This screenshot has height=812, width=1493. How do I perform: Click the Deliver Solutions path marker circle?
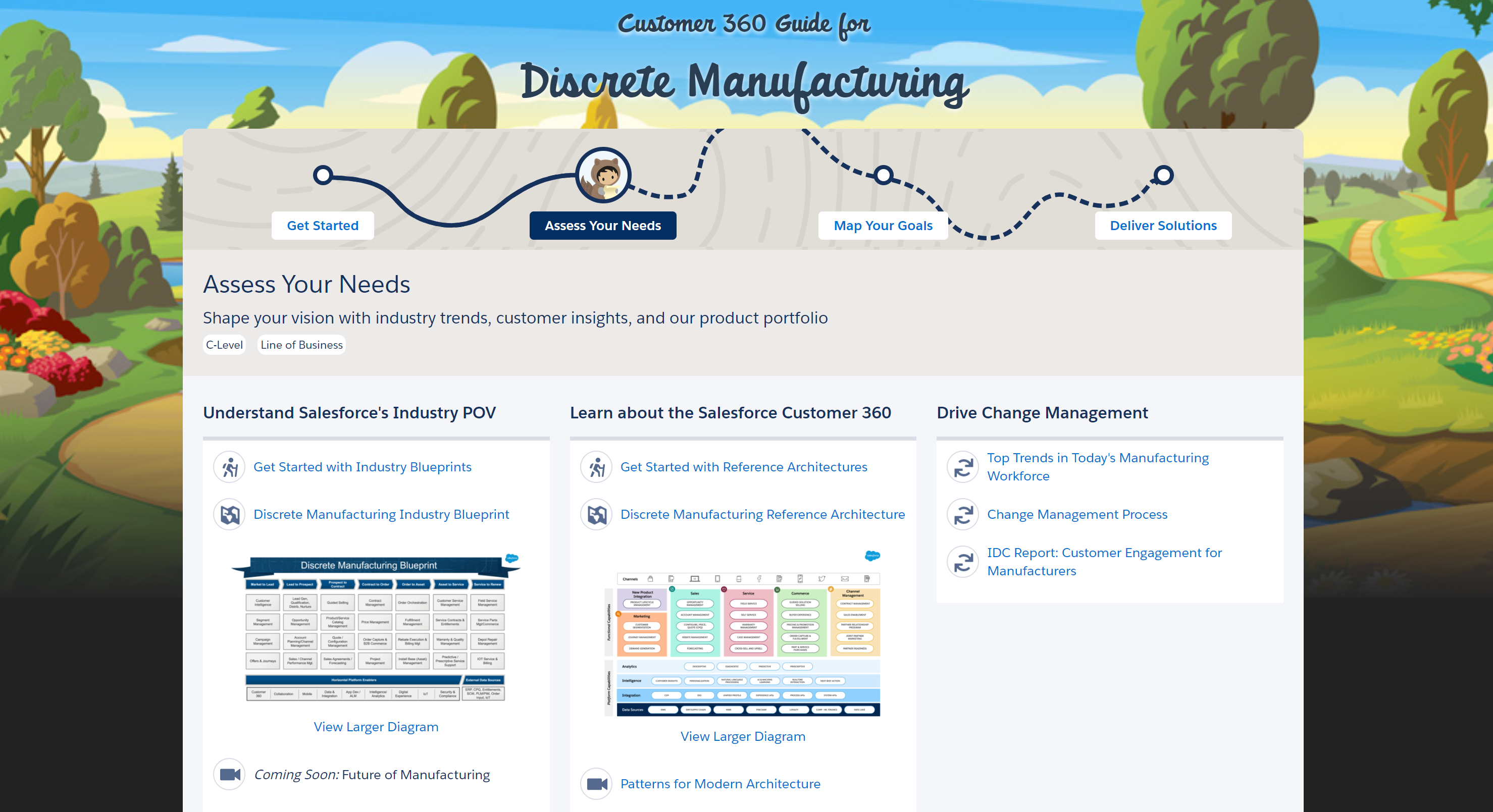coord(1163,175)
